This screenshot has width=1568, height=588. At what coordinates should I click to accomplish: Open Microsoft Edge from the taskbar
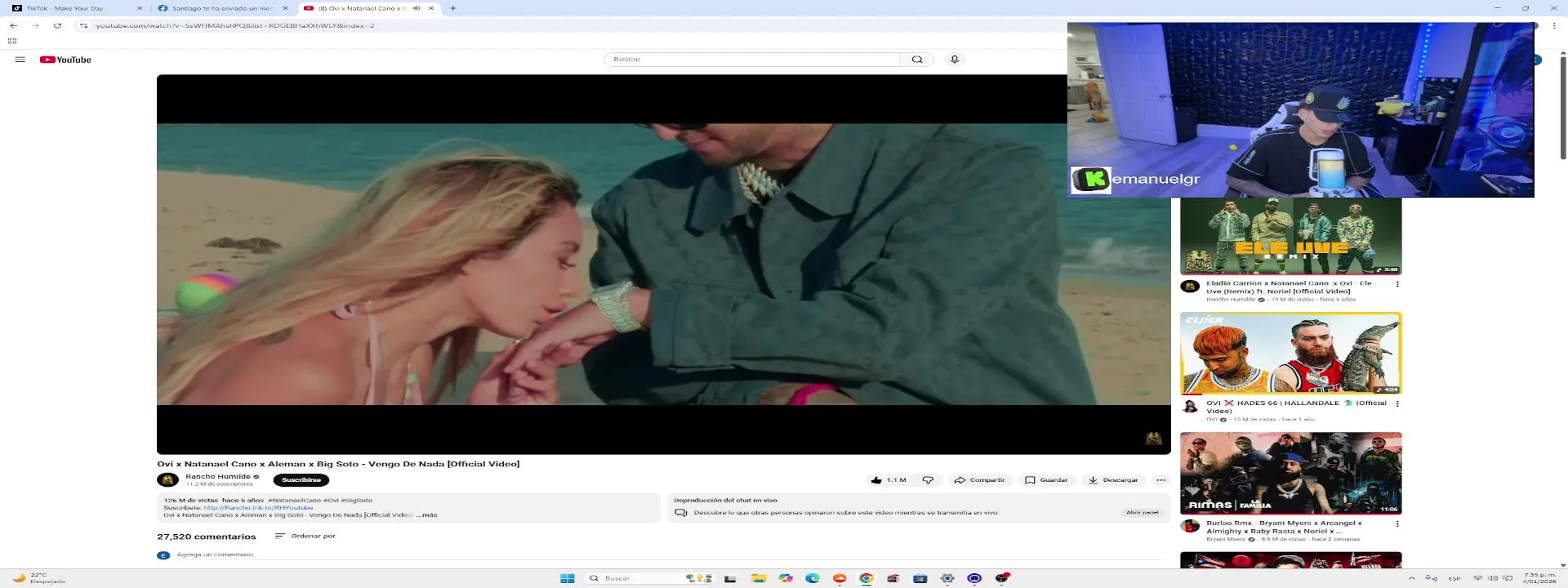pyautogui.click(x=813, y=578)
